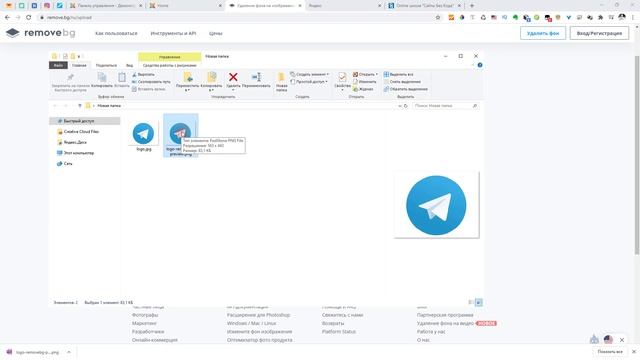Open "Как пользоваться" menu link

point(116,33)
